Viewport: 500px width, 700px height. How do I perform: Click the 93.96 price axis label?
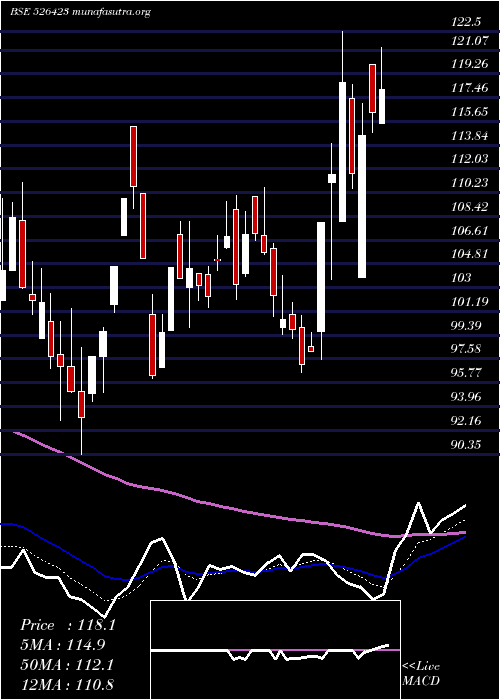pos(467,396)
